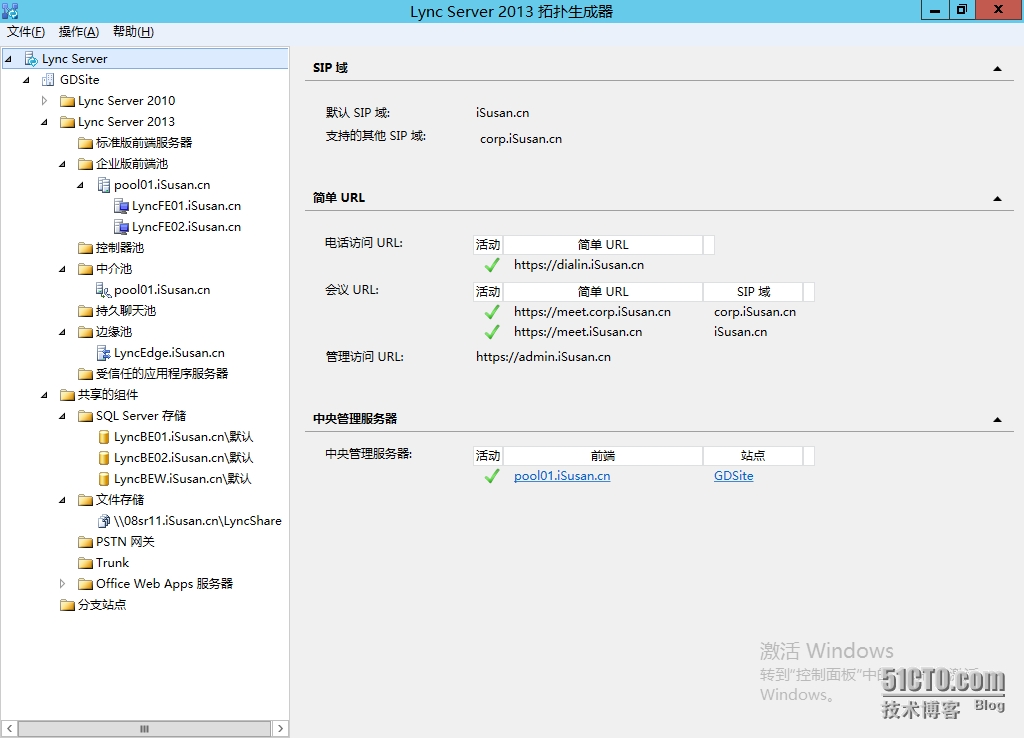The width and height of the screenshot is (1024, 738).
Task: Click the LyncEdge.iSusan.cn edge server icon
Action: pos(103,353)
